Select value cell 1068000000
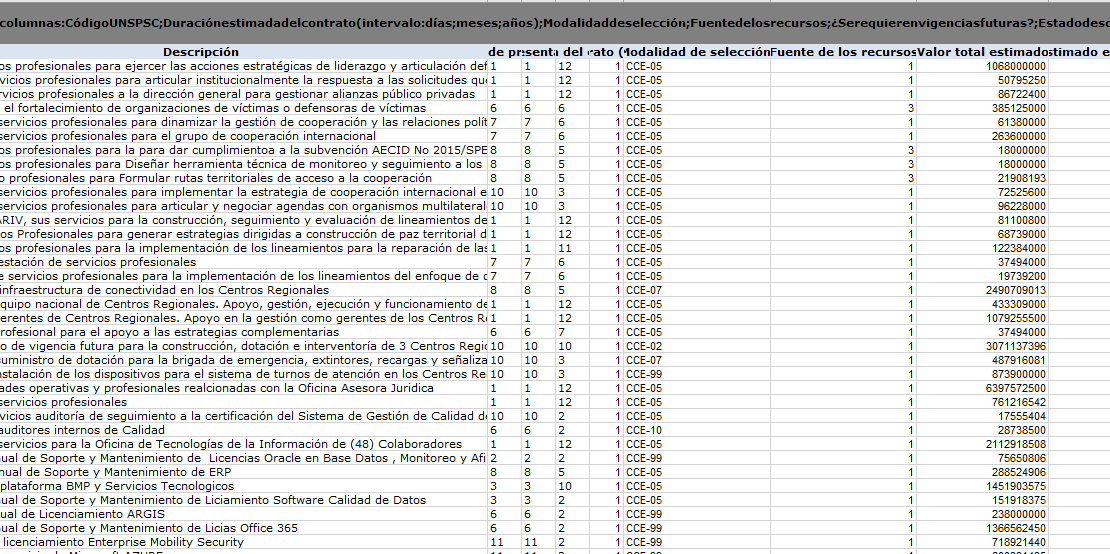Screen dimensions: 1110x554 point(983,66)
